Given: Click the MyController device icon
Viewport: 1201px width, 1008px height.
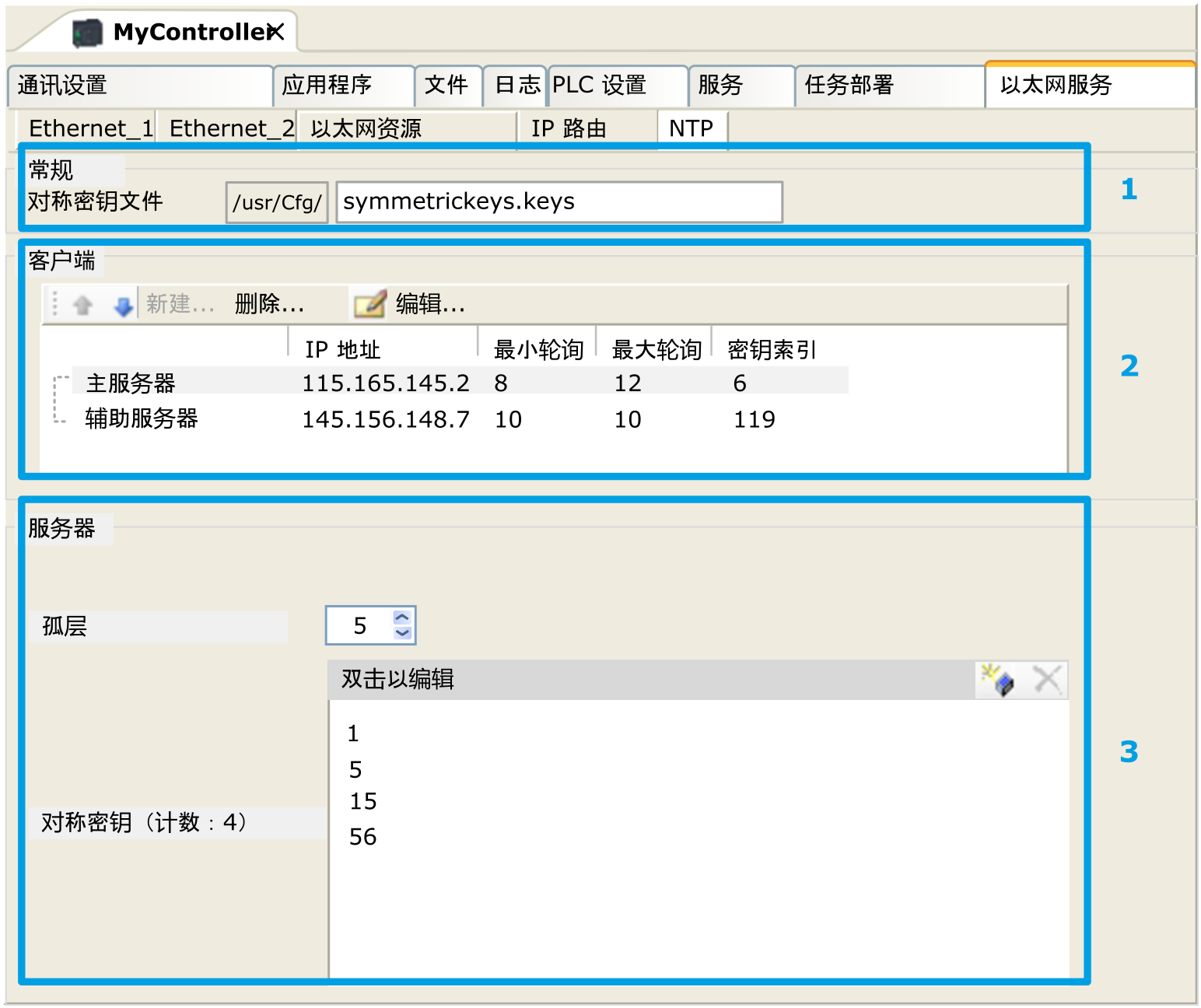Looking at the screenshot, I should click(88, 33).
